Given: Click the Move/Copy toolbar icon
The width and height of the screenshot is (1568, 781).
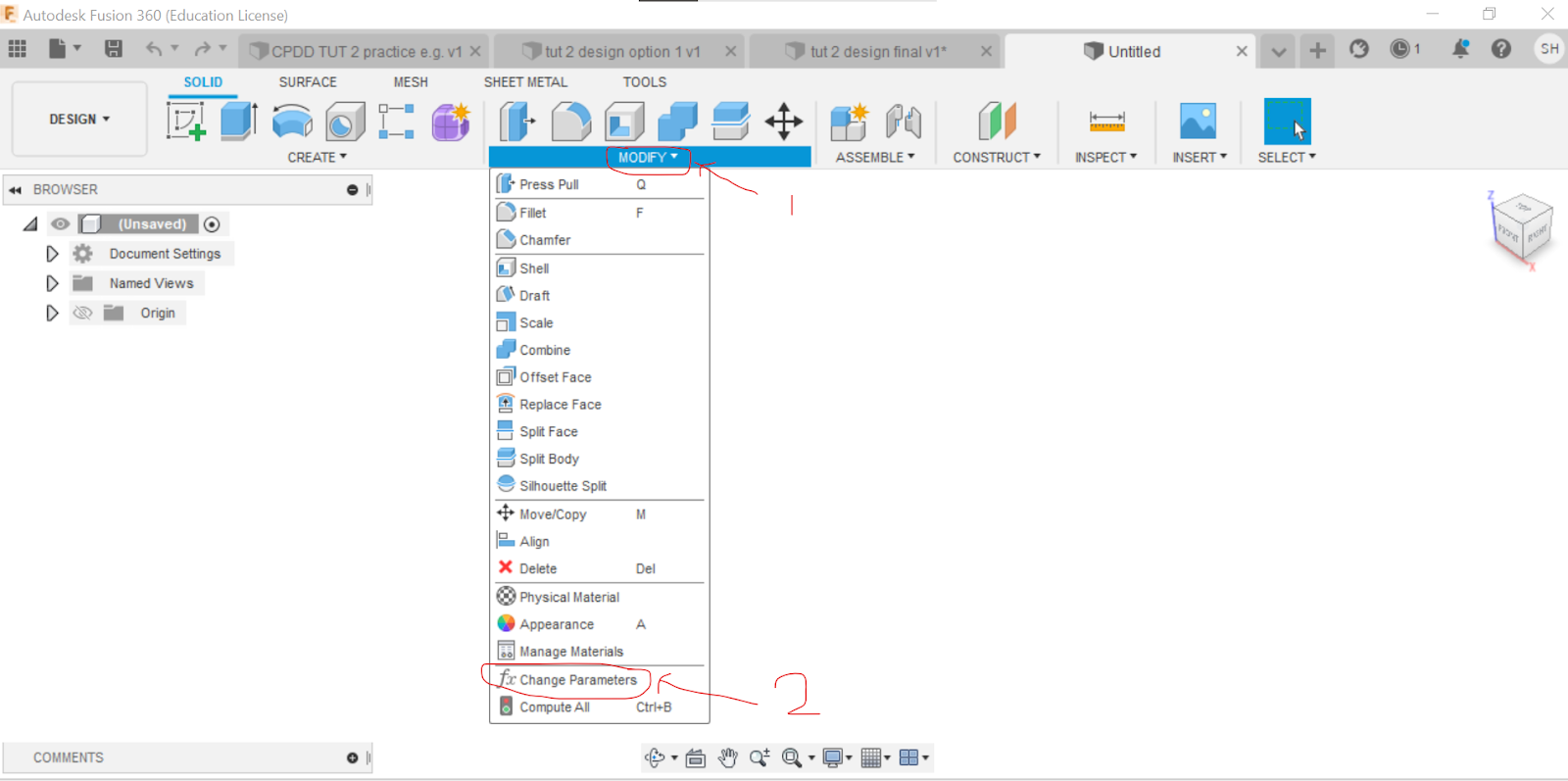Looking at the screenshot, I should point(784,122).
